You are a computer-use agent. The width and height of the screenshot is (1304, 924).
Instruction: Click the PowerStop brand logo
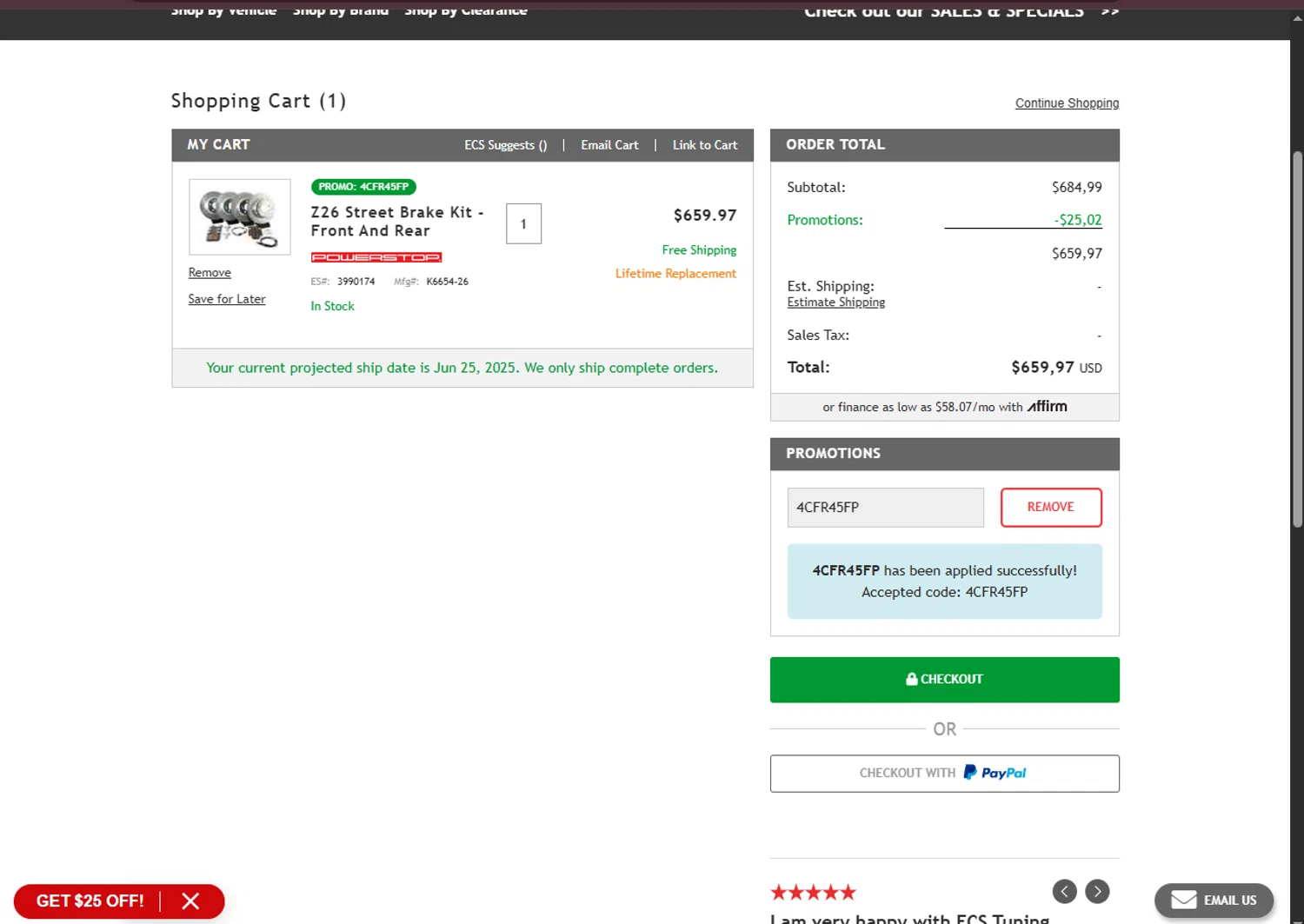coord(376,257)
